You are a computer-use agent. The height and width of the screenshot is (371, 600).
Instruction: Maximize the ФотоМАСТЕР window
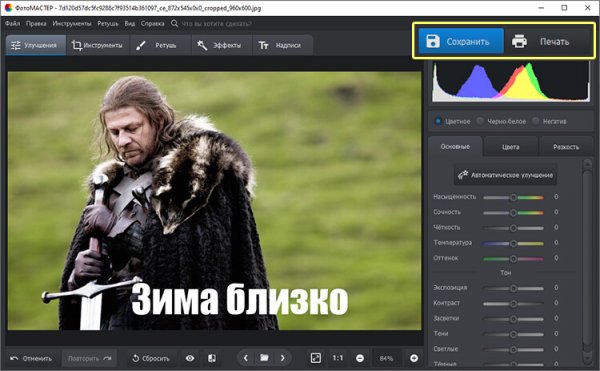click(564, 8)
